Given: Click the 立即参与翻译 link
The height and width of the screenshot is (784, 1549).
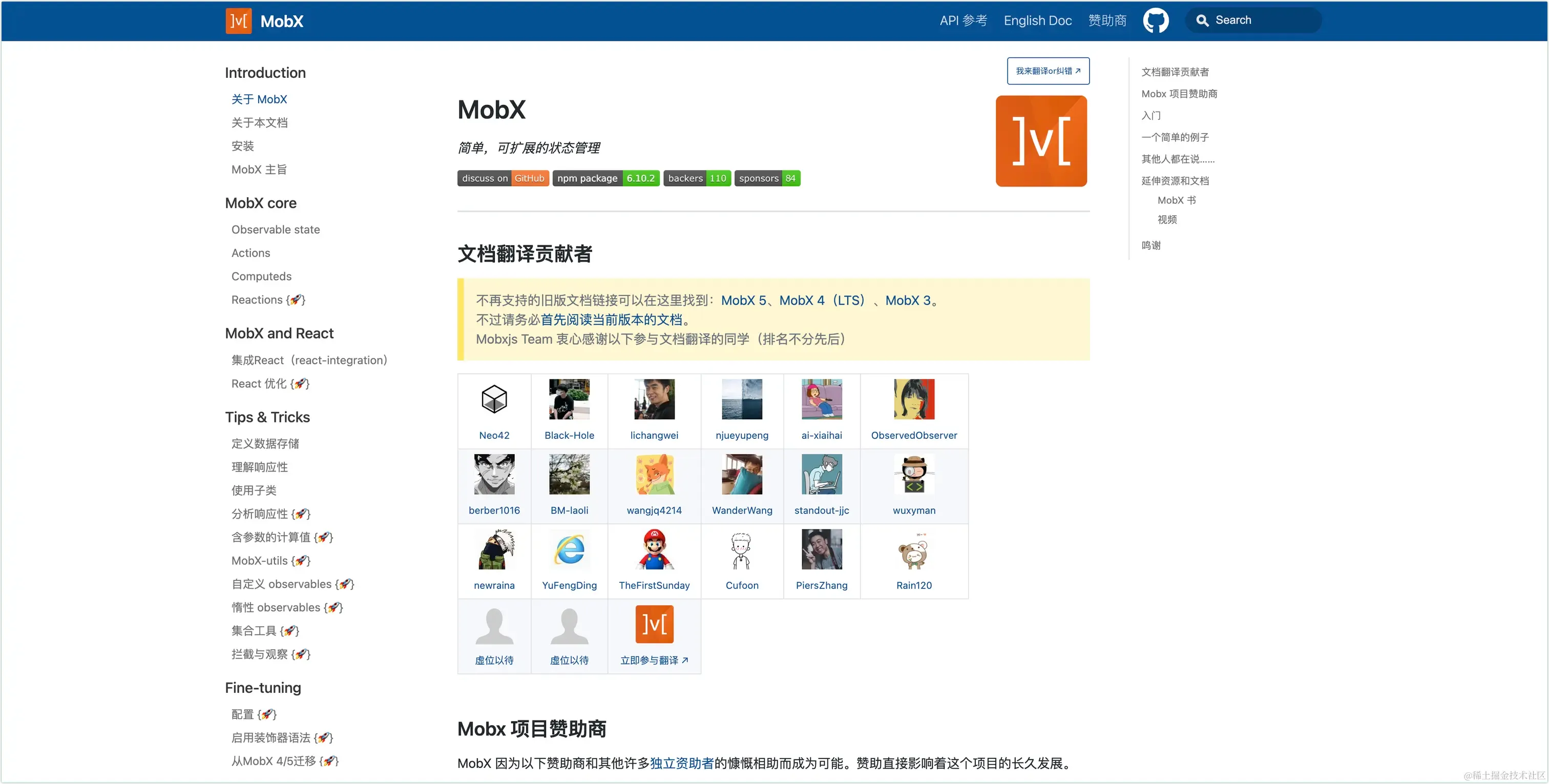Looking at the screenshot, I should [654, 660].
